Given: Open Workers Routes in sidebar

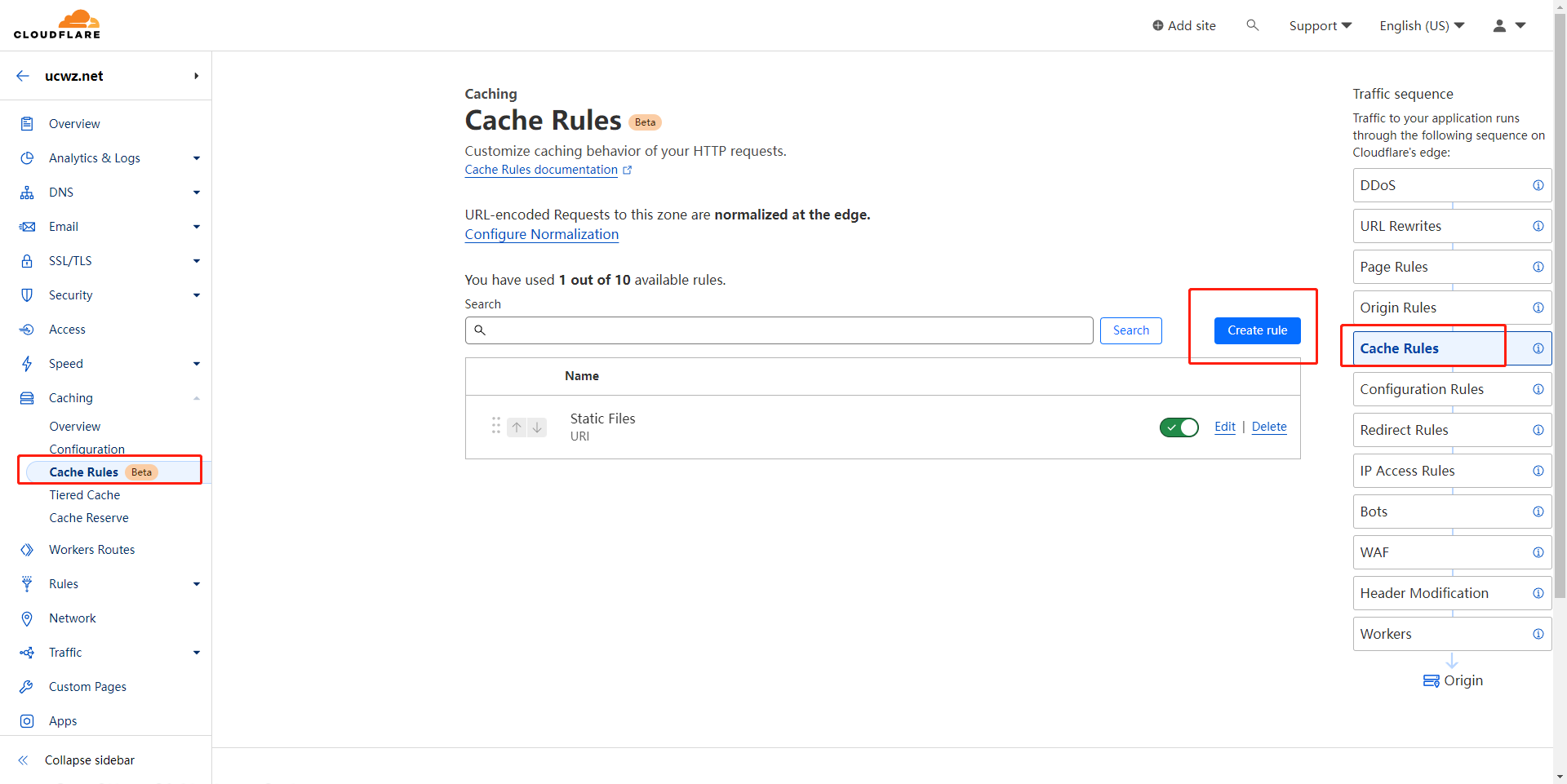Looking at the screenshot, I should click(92, 550).
